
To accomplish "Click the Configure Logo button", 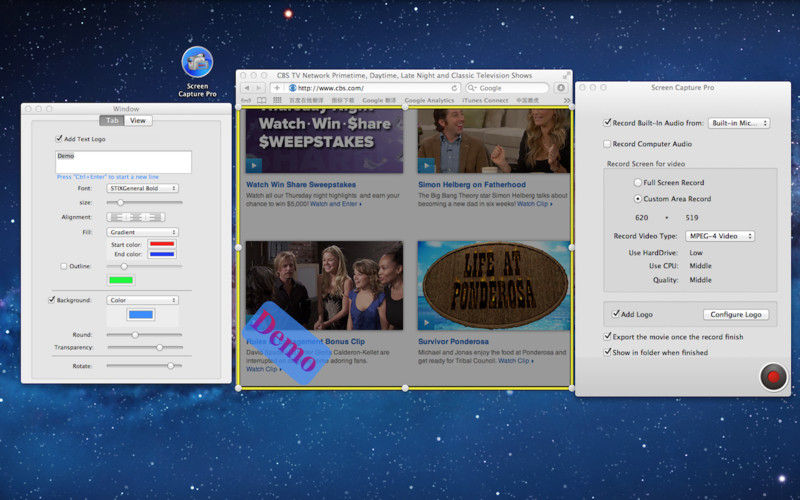I will click(x=736, y=314).
